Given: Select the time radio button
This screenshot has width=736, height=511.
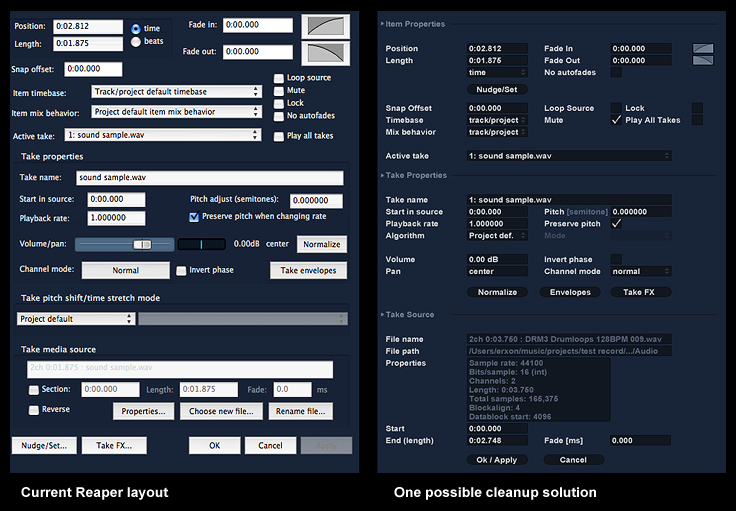Looking at the screenshot, I should pos(136,29).
